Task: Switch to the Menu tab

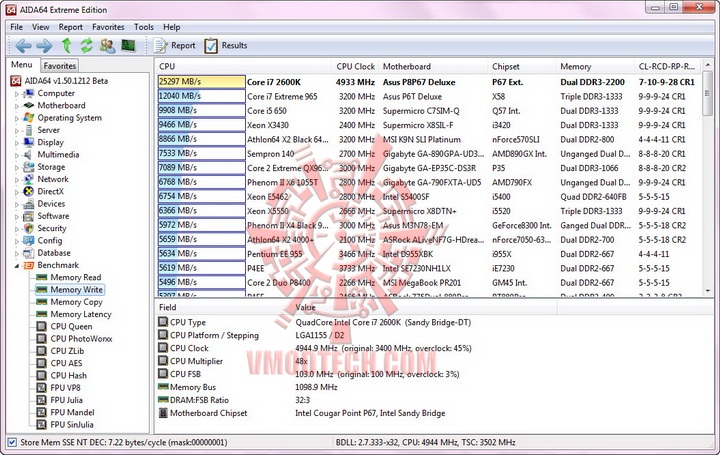Action: pos(22,65)
